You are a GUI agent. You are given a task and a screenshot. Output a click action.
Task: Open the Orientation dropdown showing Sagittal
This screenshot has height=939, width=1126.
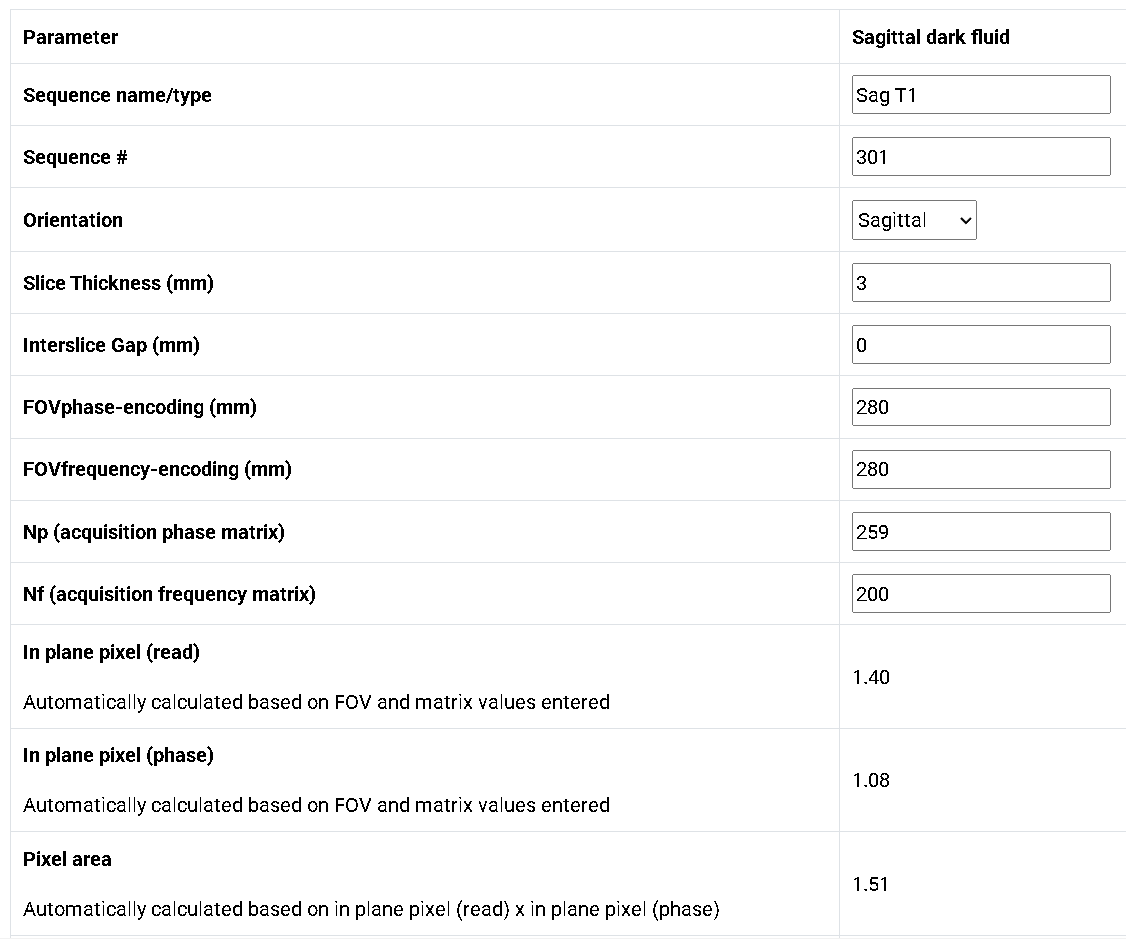[x=913, y=220]
